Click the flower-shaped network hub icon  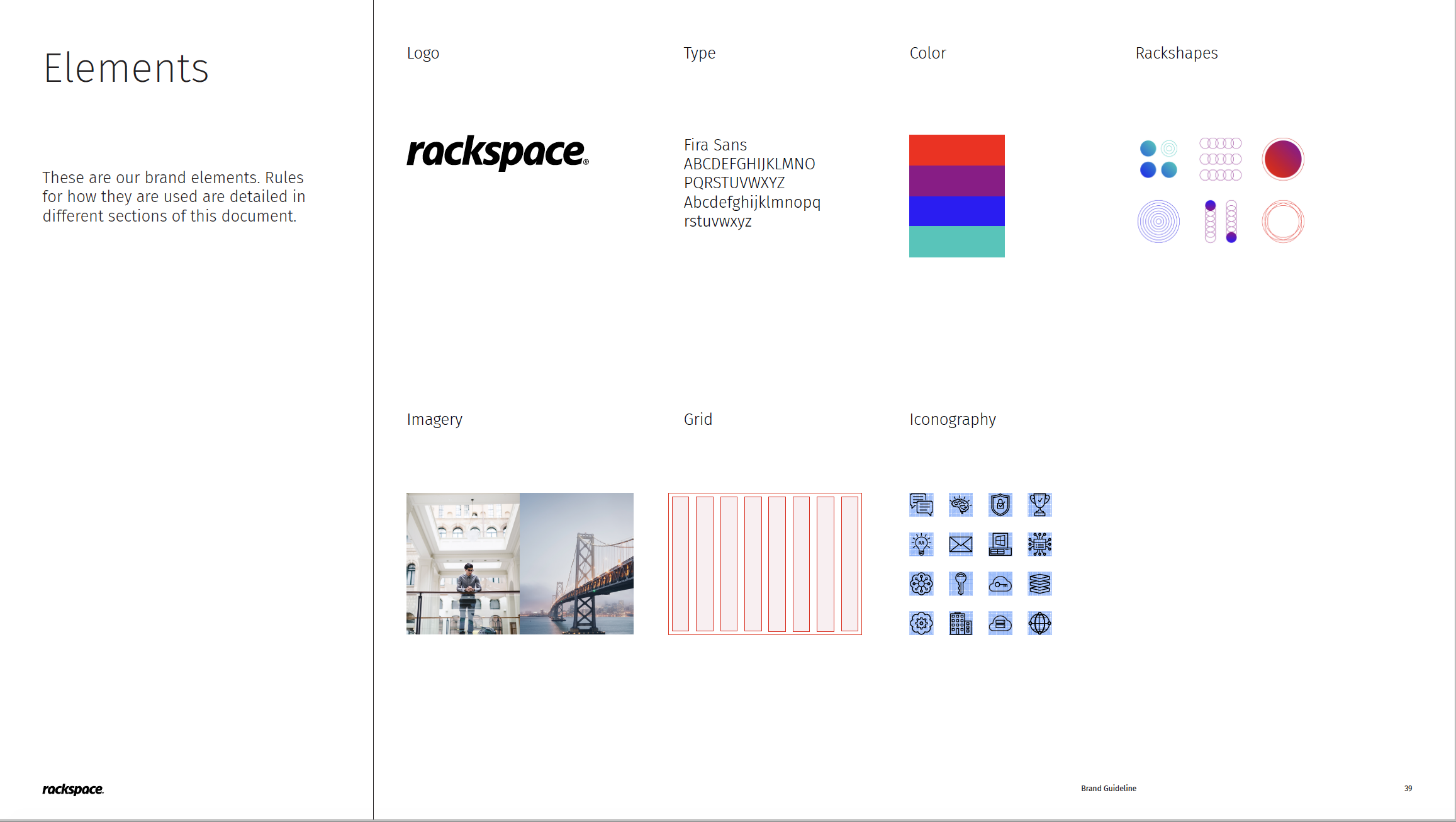tap(921, 584)
